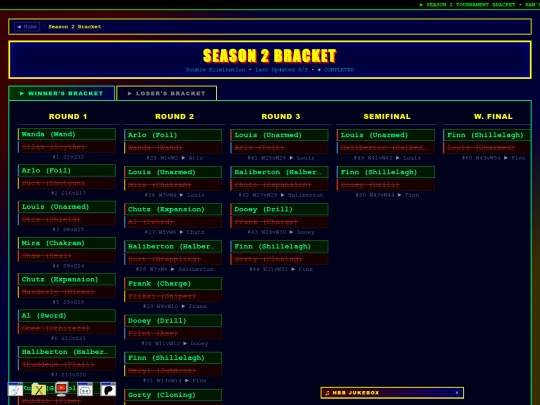Select Chutz (Expansion) in Round 1
This screenshot has width=540, height=405.
[67, 279]
